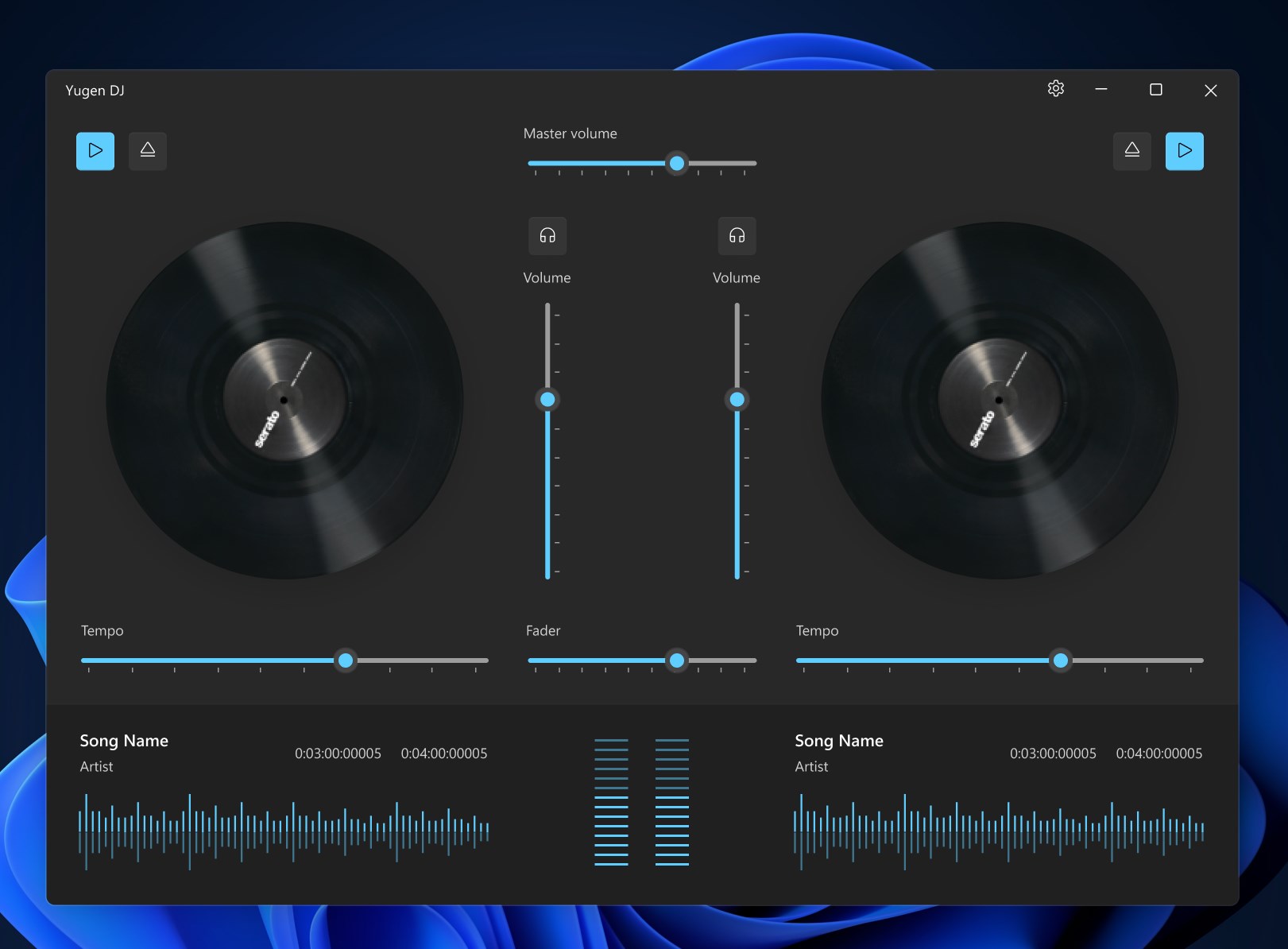Screen dimensions: 1288x949
Task: Close the Yugen DJ window
Action: 1211,91
